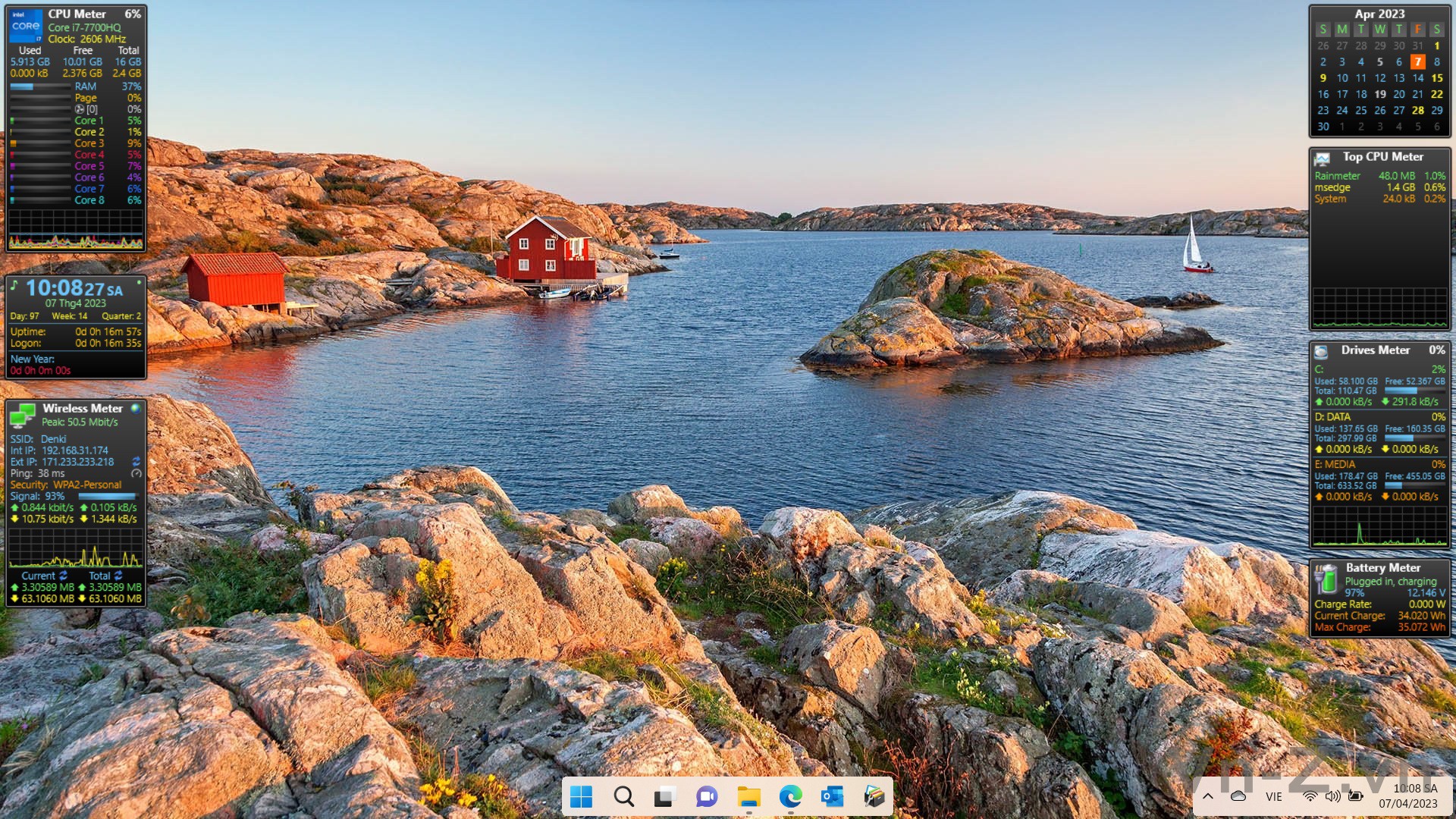Screen dimensions: 1456x819
Task: Click the D: DATA drive usage bar
Action: 1415,438
